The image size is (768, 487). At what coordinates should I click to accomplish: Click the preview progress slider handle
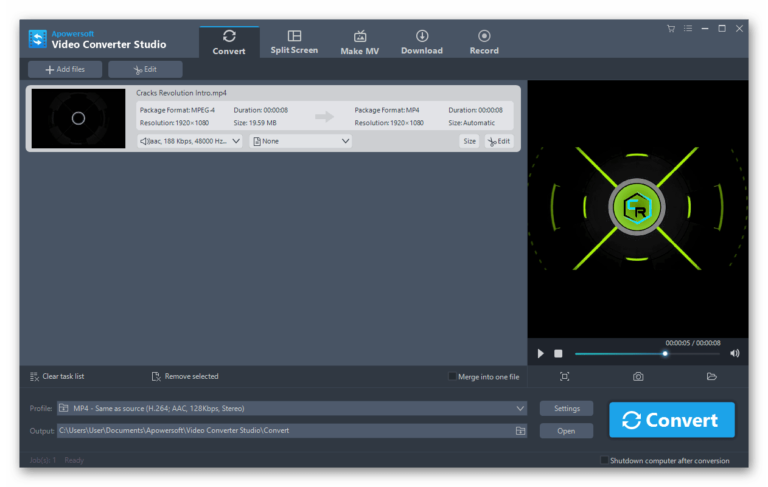665,353
